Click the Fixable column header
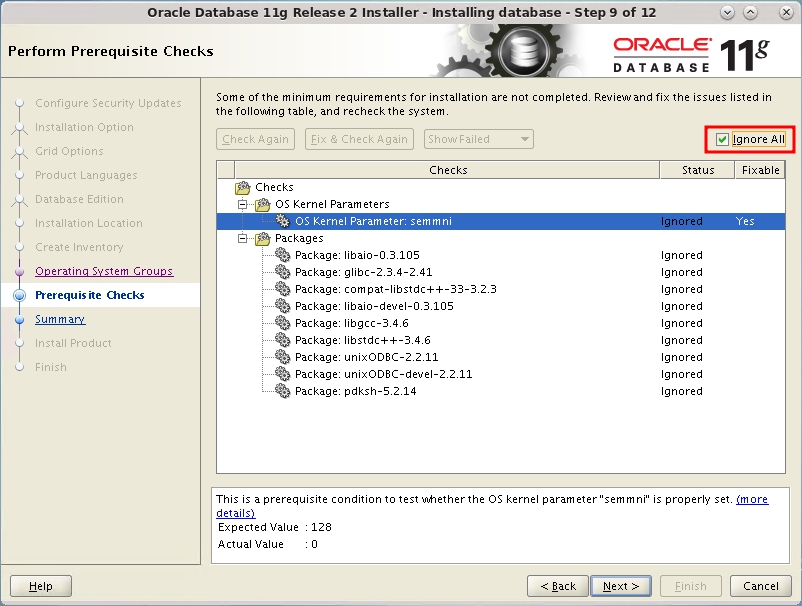The height and width of the screenshot is (606, 802). 760,170
